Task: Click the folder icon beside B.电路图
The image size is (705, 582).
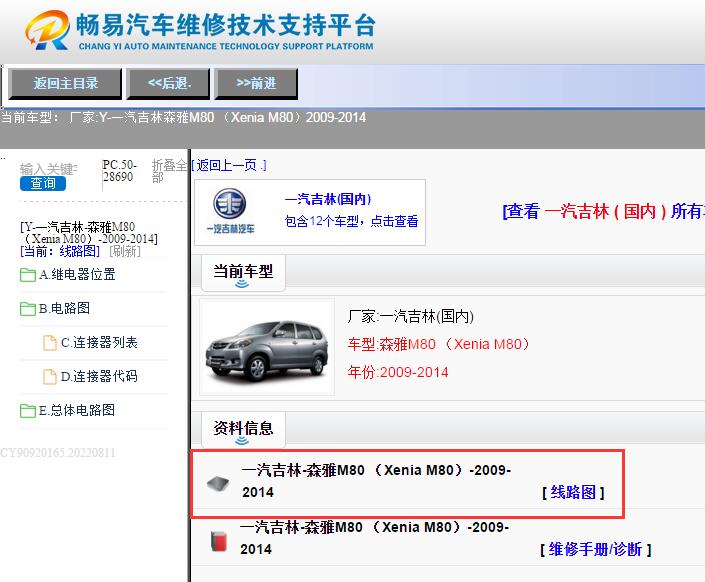Action: [x=28, y=309]
